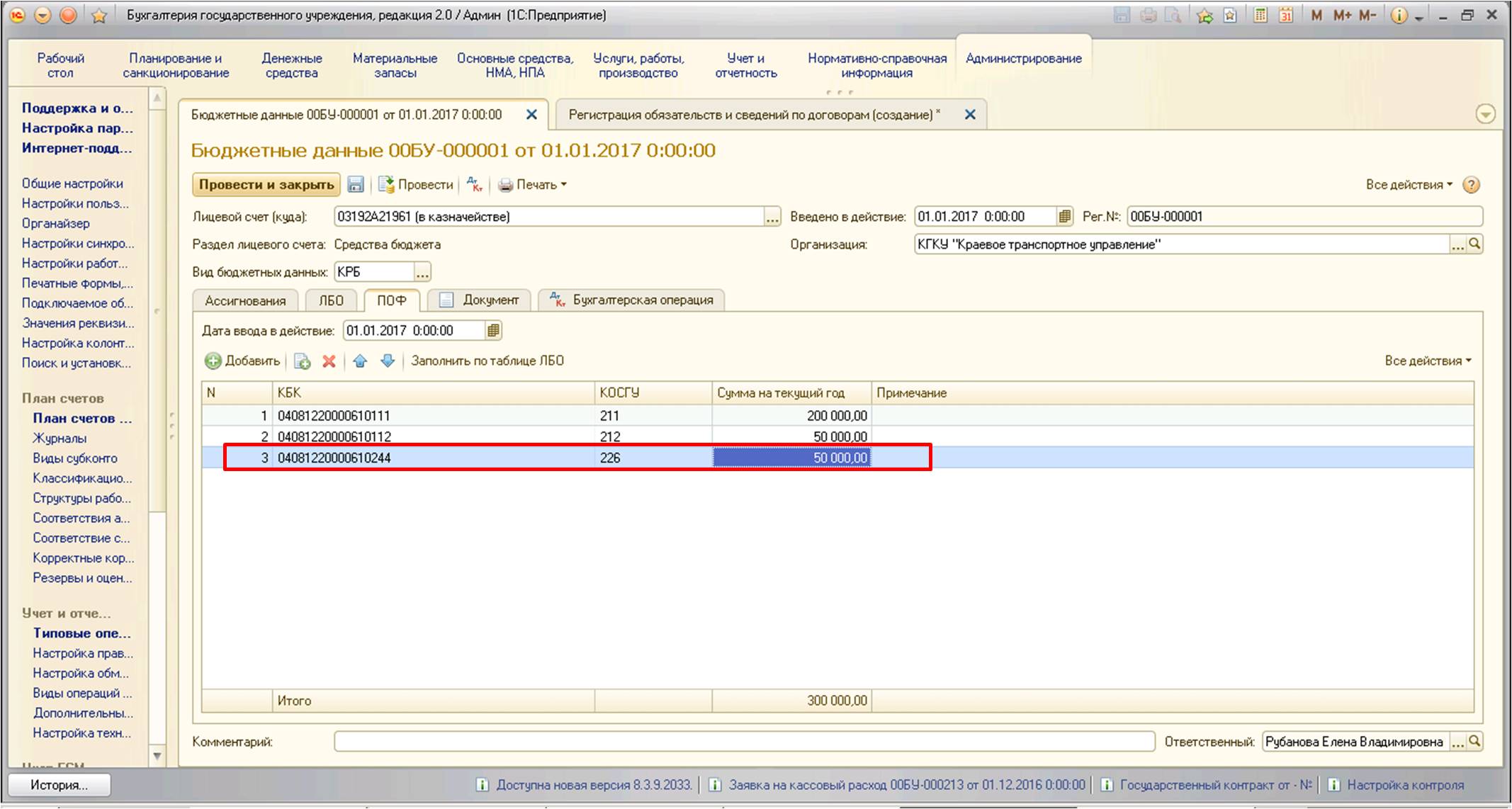Click the Провести и закрыть button
1512x809 pixels.
point(266,185)
